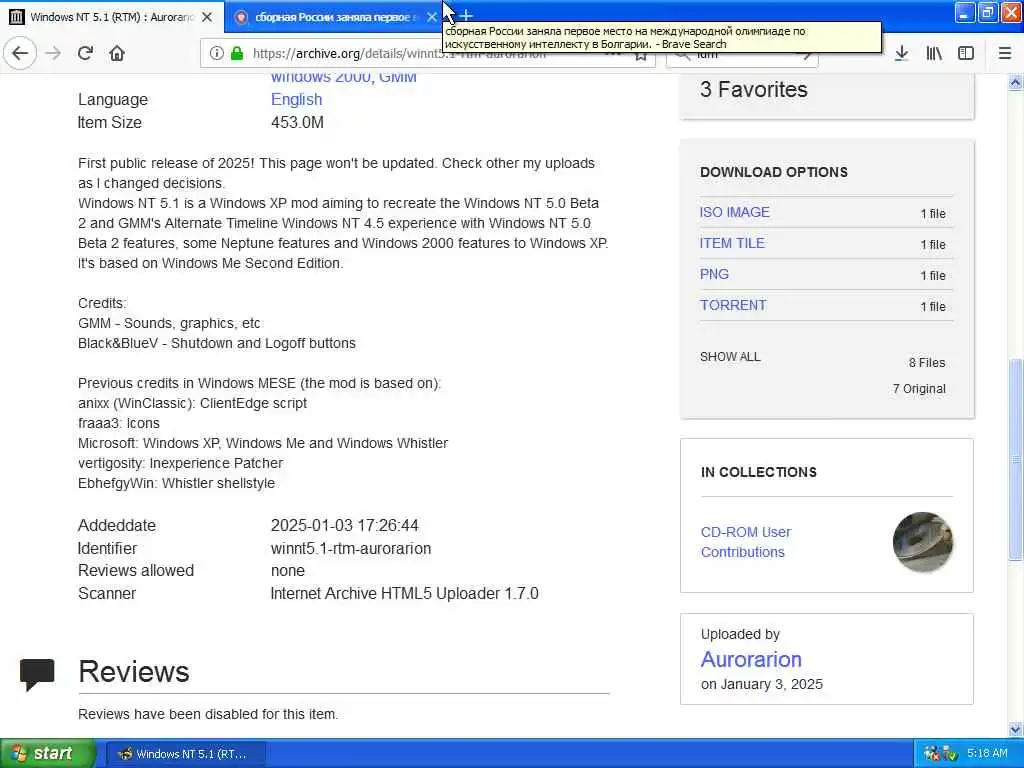Go back with the browser Back arrow
The image size is (1024, 768).
pyautogui.click(x=20, y=53)
